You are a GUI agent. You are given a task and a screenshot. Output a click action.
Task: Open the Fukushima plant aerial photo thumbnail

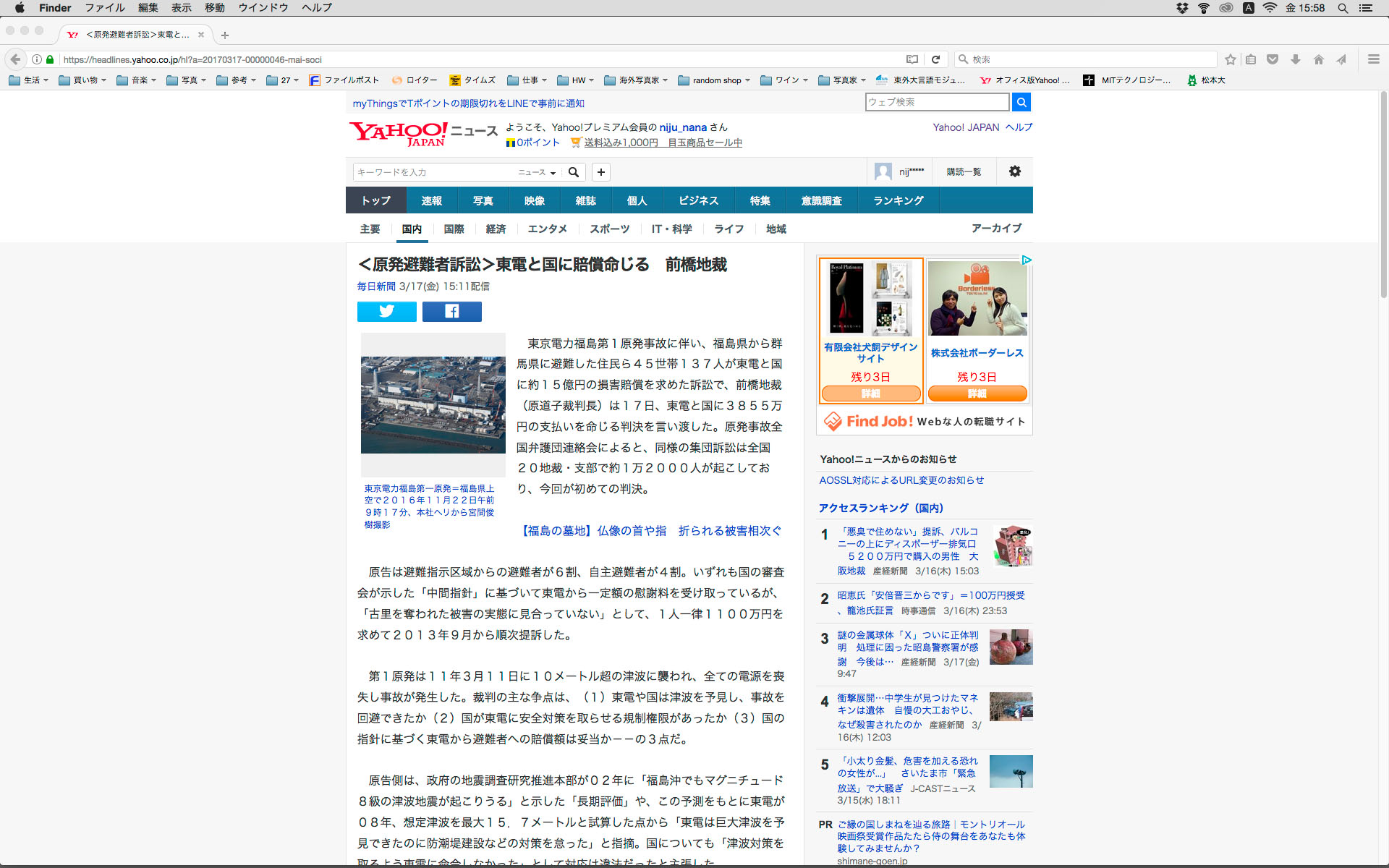point(433,404)
